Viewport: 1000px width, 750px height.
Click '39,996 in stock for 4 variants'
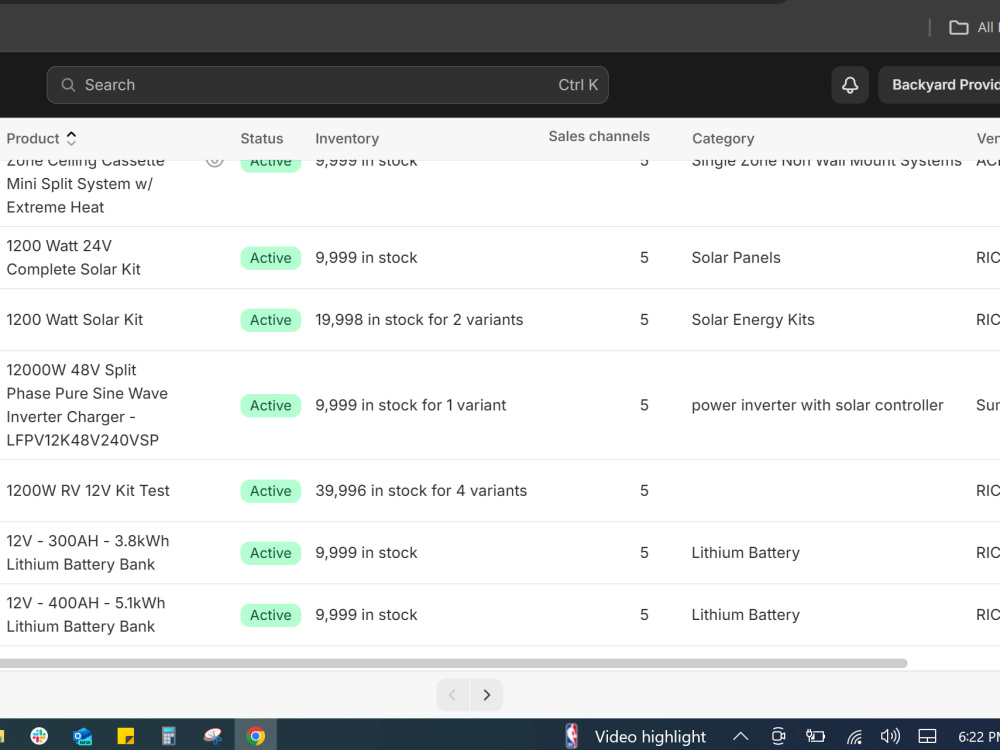pos(421,490)
